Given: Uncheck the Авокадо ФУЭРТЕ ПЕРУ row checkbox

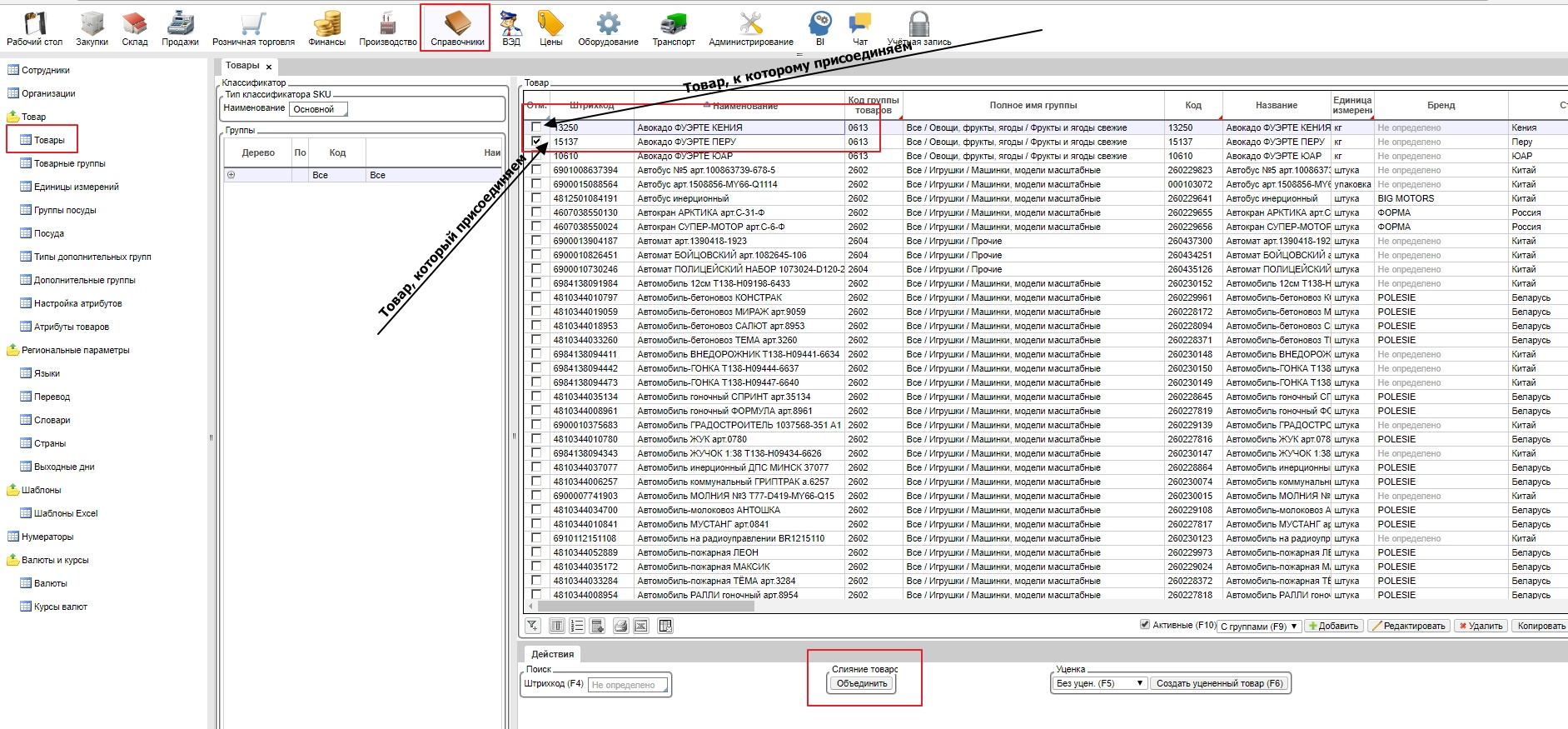Looking at the screenshot, I should [536, 142].
